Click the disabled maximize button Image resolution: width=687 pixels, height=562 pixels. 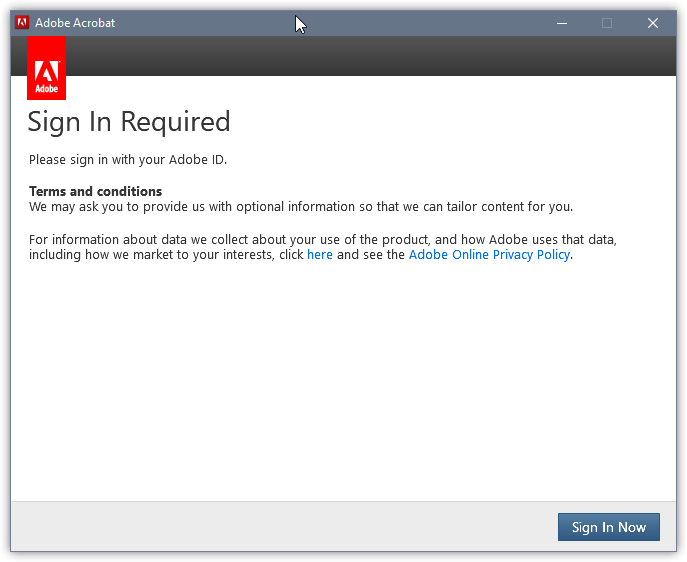click(607, 23)
